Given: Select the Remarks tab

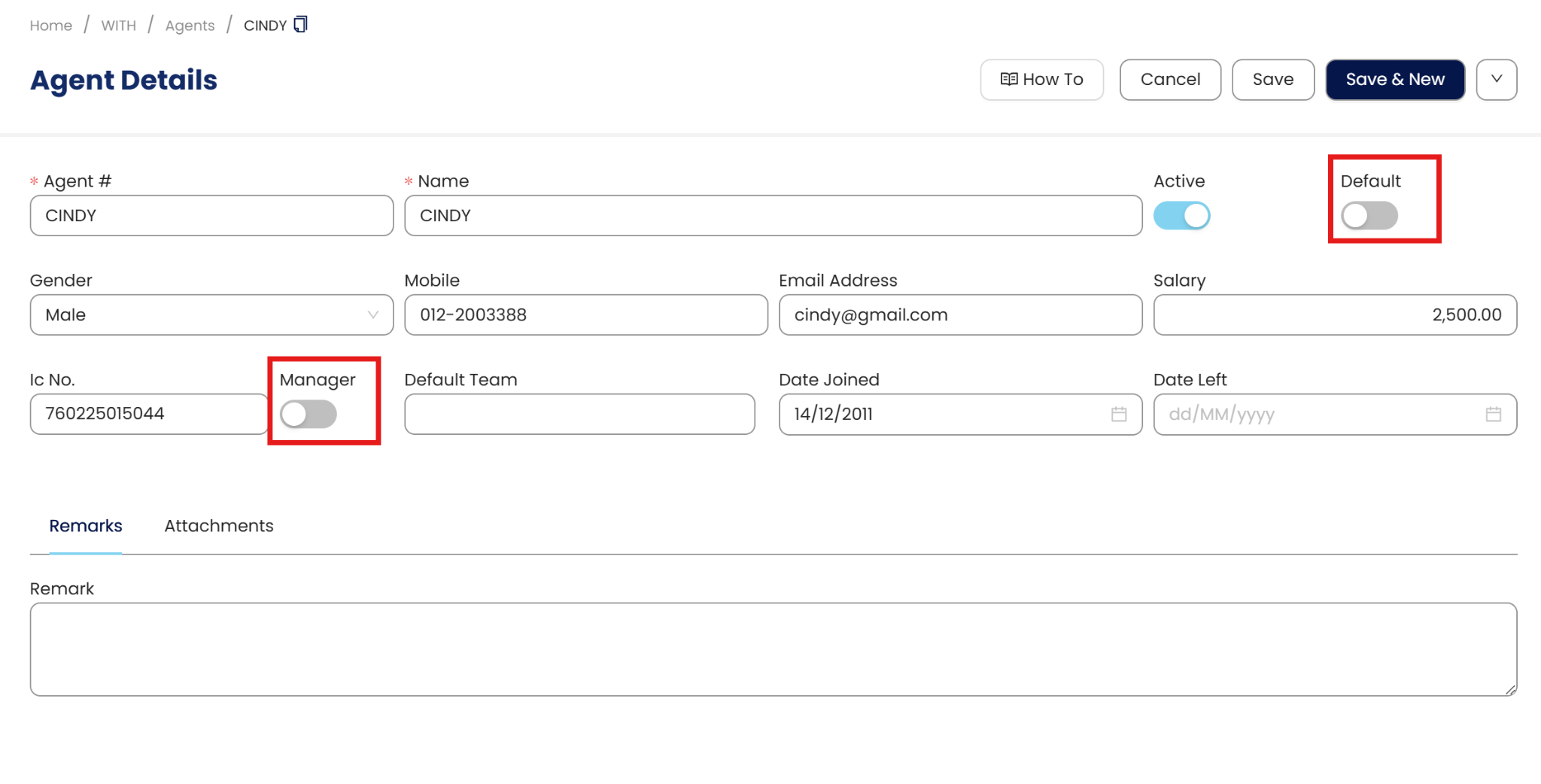Looking at the screenshot, I should [x=86, y=526].
